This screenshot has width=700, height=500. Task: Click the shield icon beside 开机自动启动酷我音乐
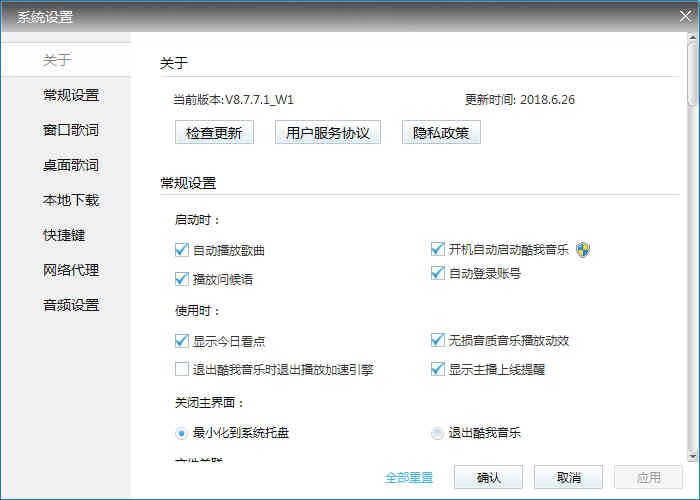(x=583, y=250)
